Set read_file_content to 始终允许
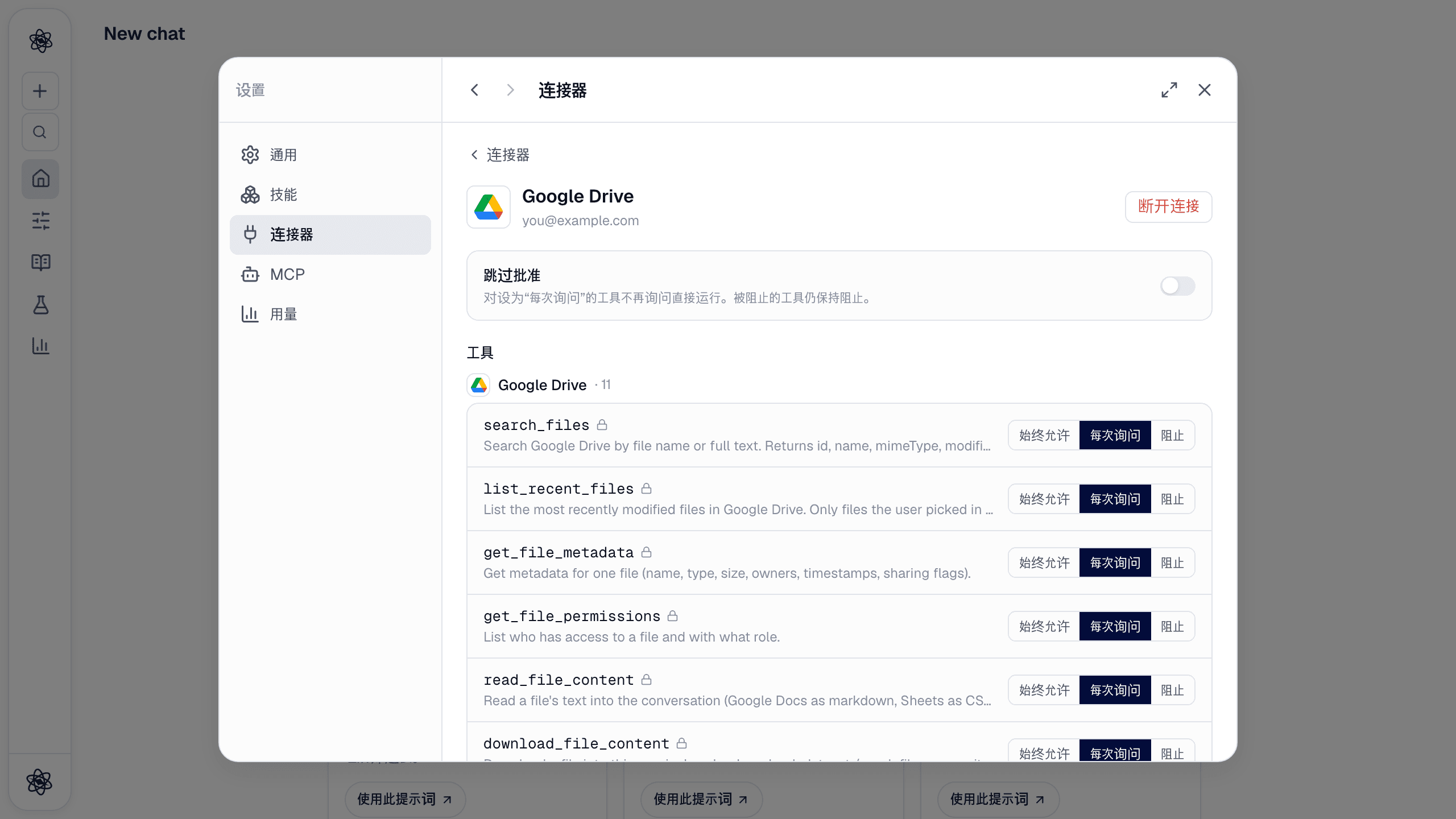This screenshot has height=819, width=1456. [x=1044, y=690]
